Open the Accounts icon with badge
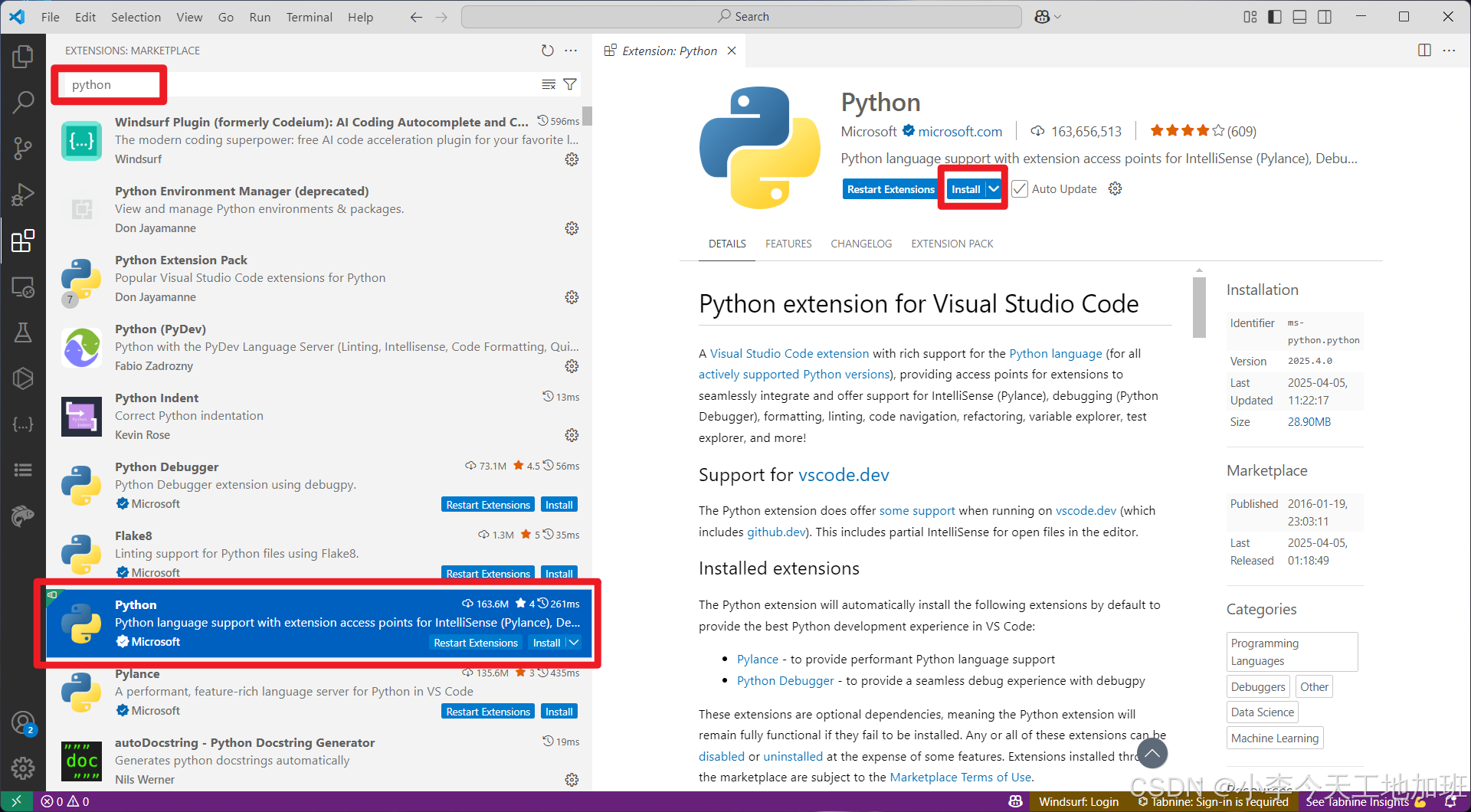 point(23,722)
